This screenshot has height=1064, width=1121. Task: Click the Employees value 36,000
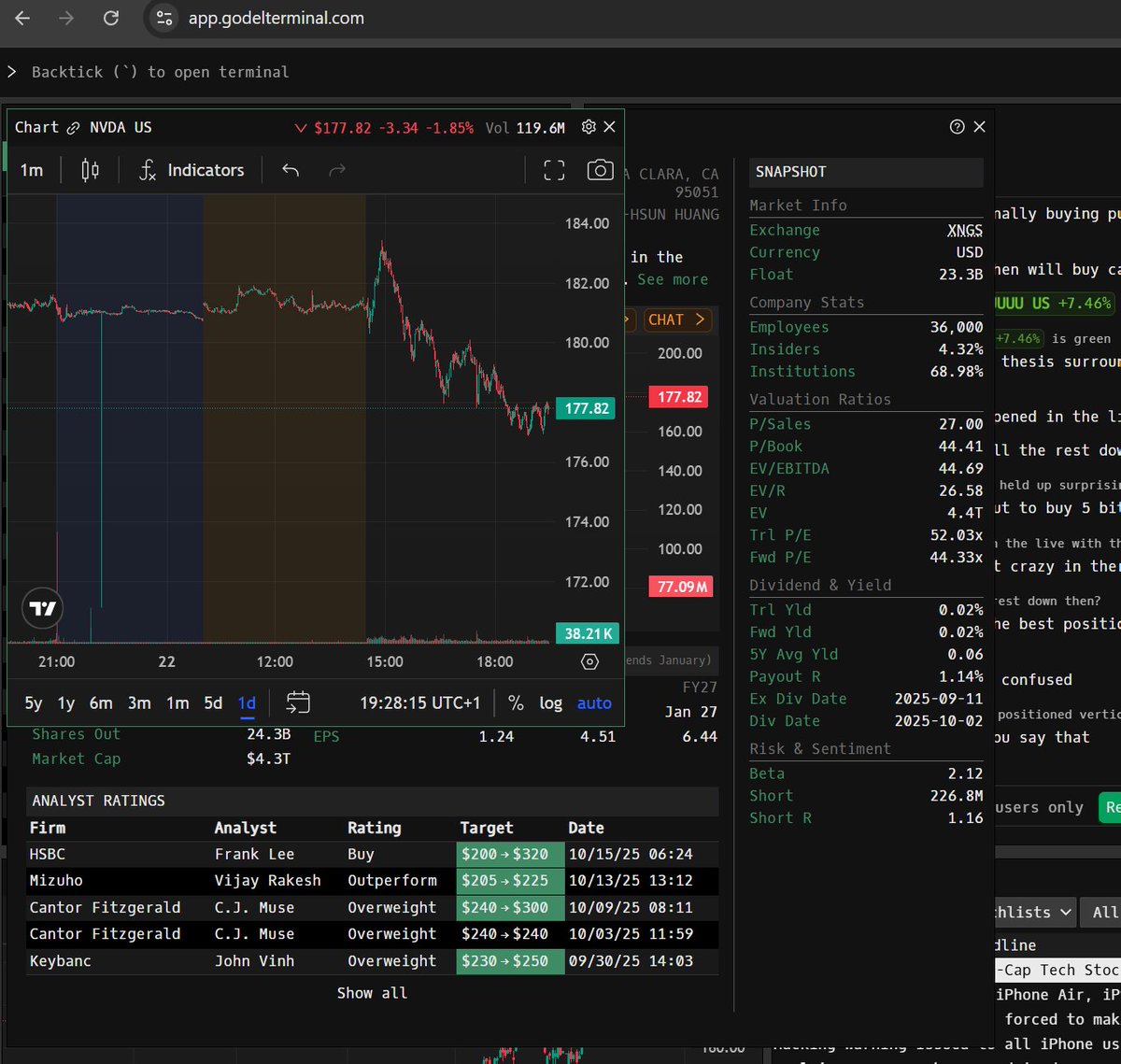tap(957, 327)
